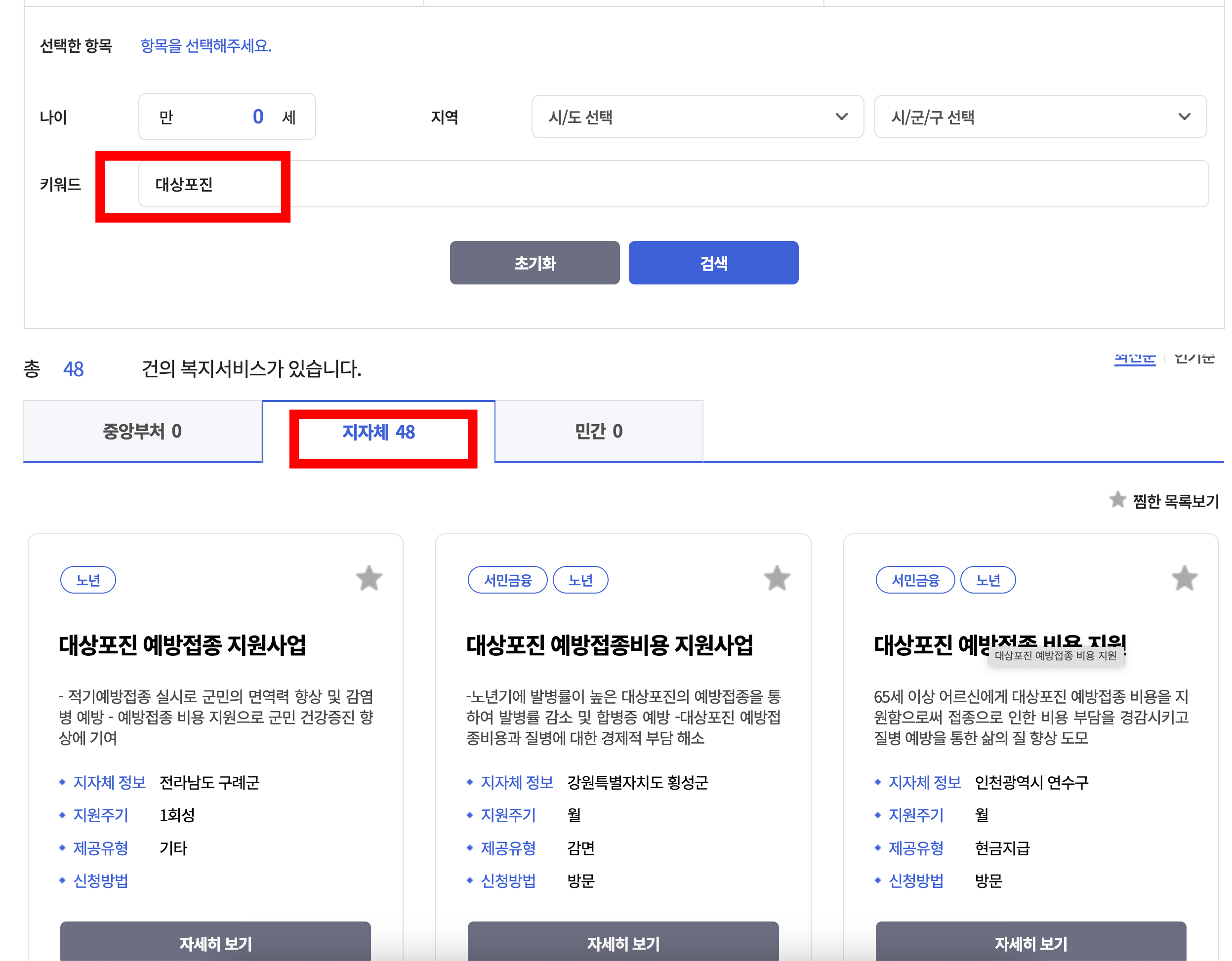Select the 지자체 48 tab

(x=379, y=433)
